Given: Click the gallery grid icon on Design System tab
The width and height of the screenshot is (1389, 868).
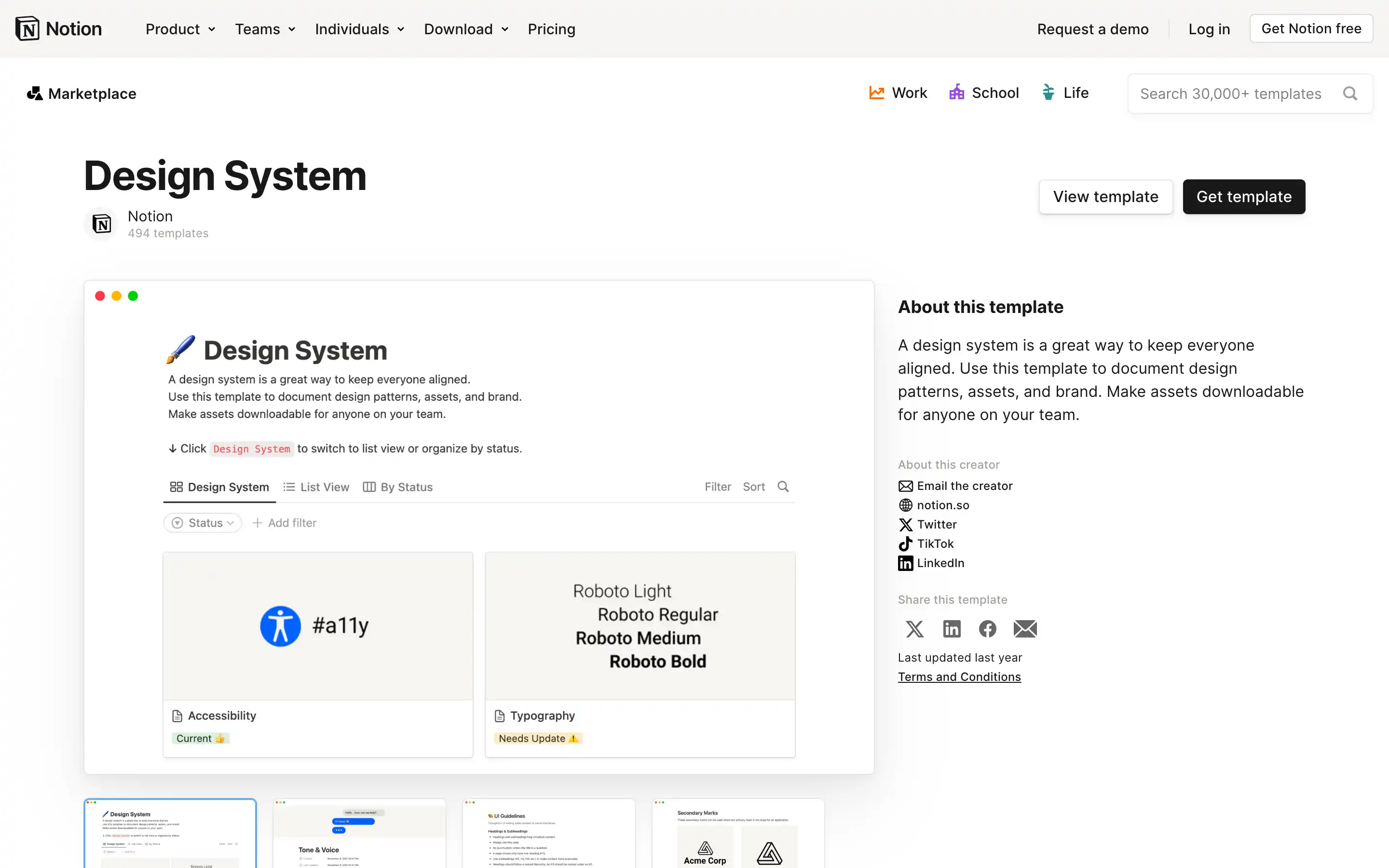Looking at the screenshot, I should (176, 487).
